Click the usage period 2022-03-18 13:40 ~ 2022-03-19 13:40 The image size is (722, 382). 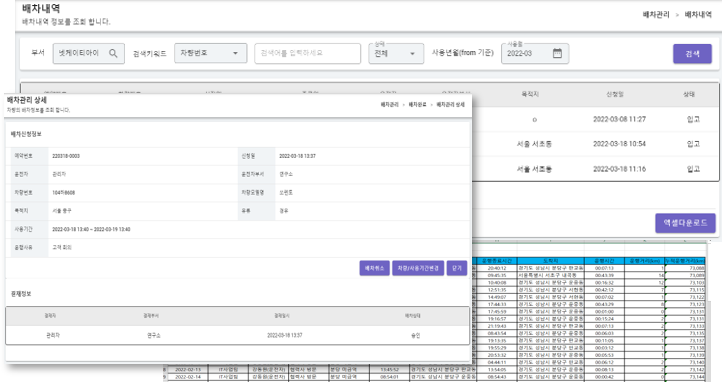[x=91, y=229]
